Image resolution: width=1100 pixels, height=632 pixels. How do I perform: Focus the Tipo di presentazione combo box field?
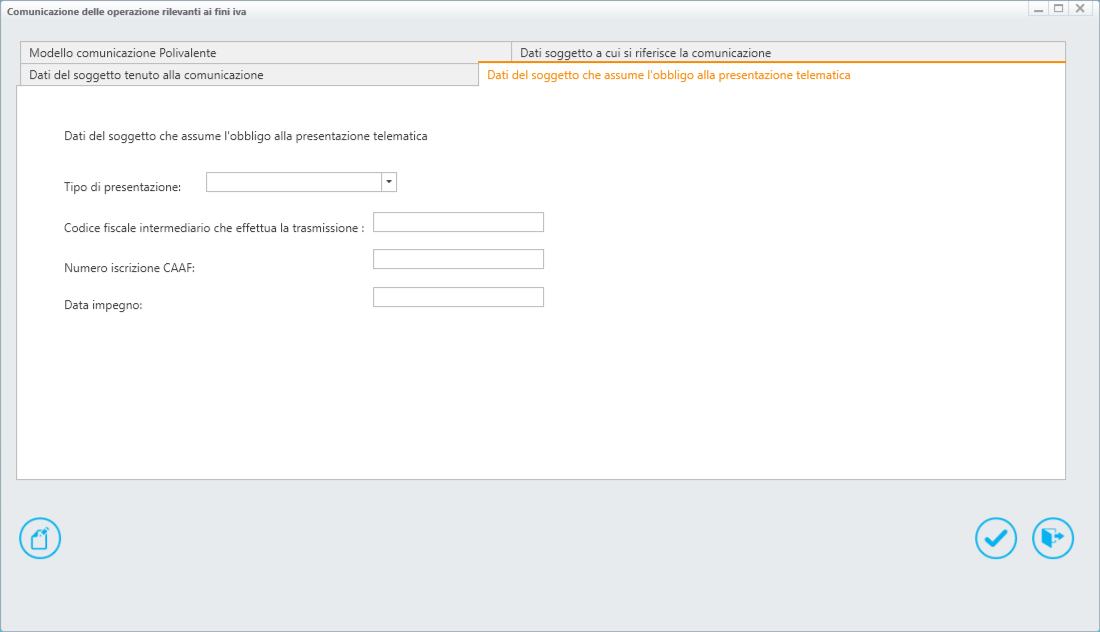(x=294, y=182)
